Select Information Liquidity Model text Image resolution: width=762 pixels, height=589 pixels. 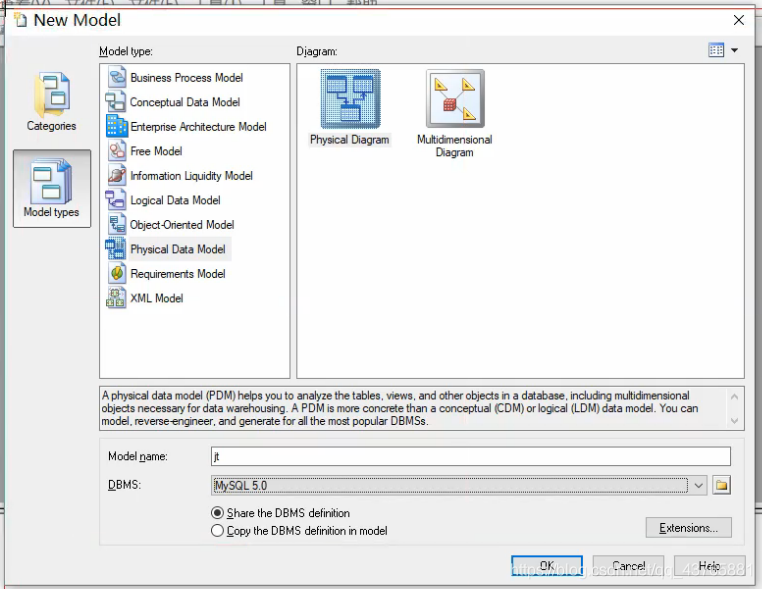pyautogui.click(x=191, y=176)
